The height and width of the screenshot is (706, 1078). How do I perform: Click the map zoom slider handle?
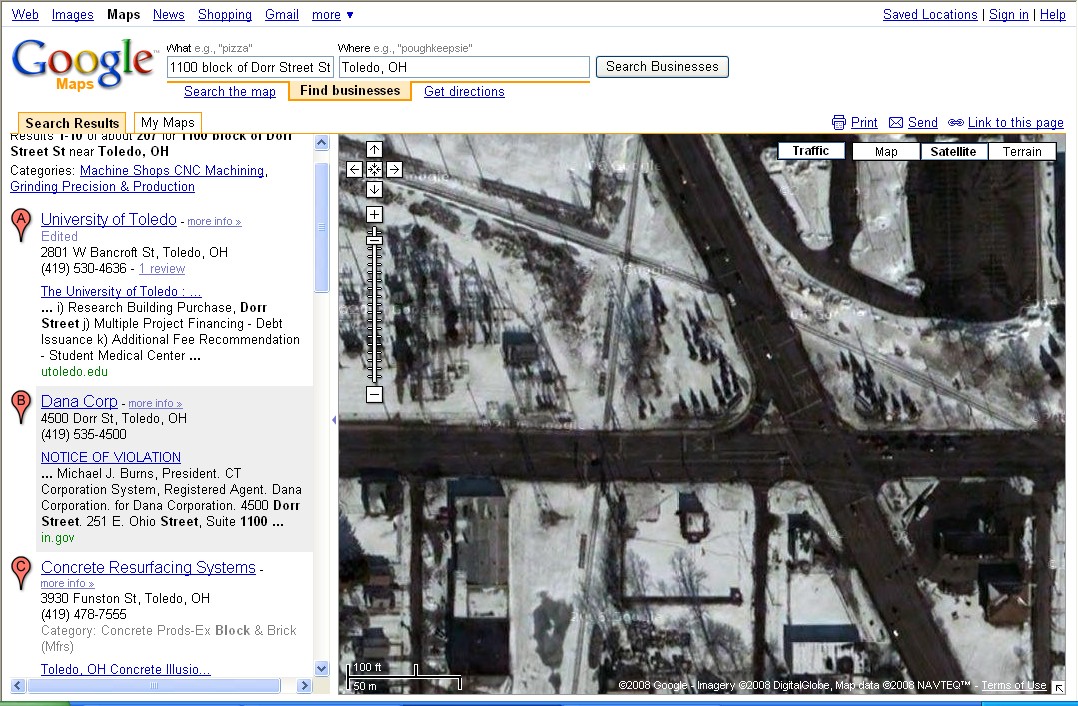374,239
